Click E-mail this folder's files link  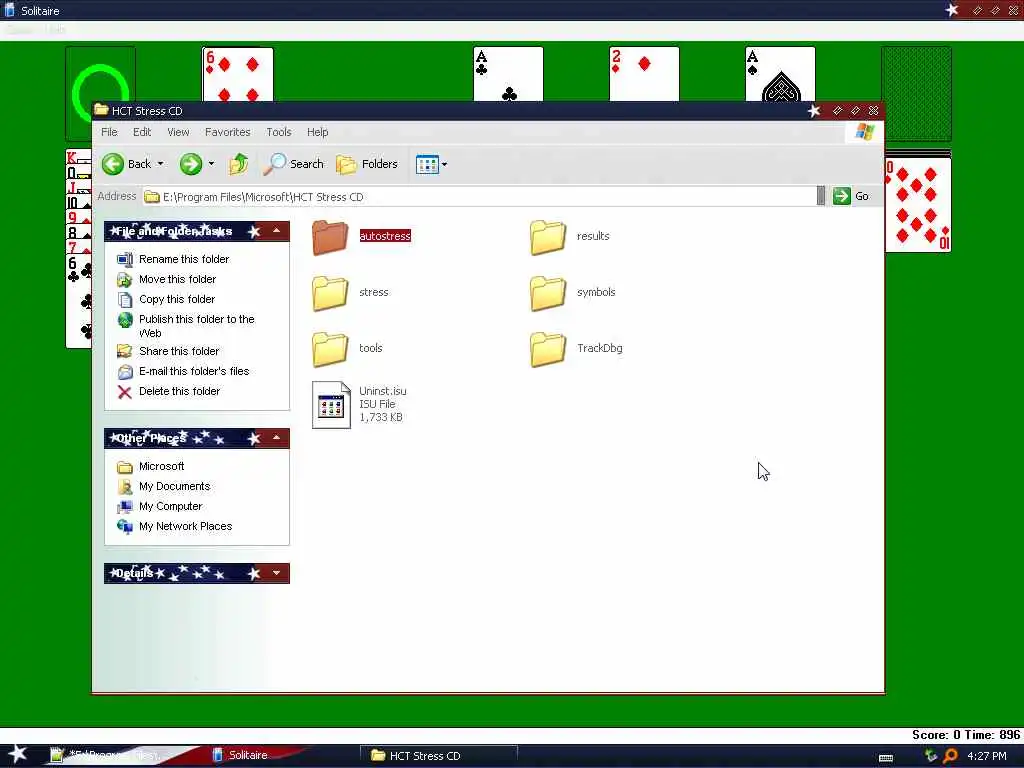coord(194,371)
